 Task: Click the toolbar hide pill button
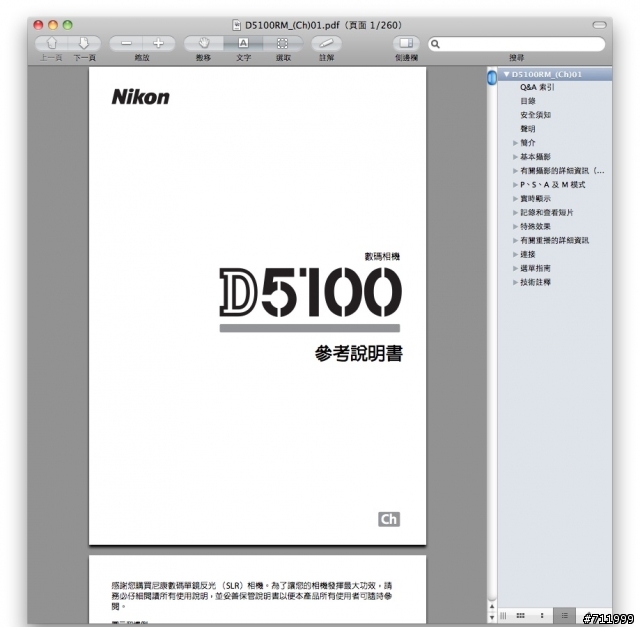(600, 25)
